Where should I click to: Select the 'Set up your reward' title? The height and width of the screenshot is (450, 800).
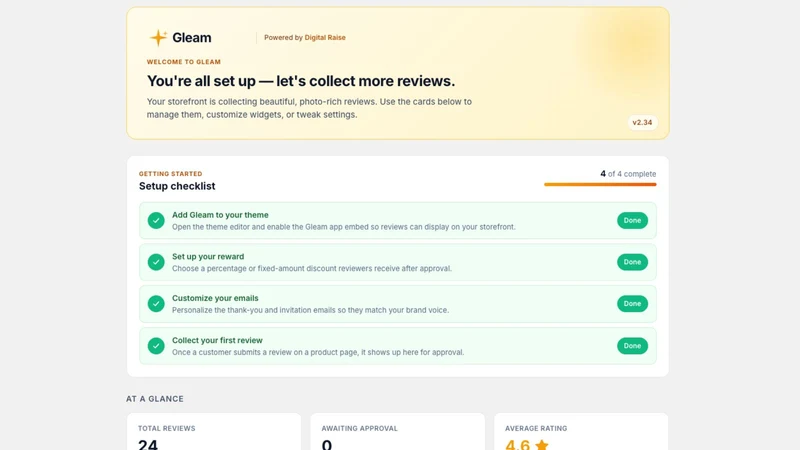(x=208, y=257)
